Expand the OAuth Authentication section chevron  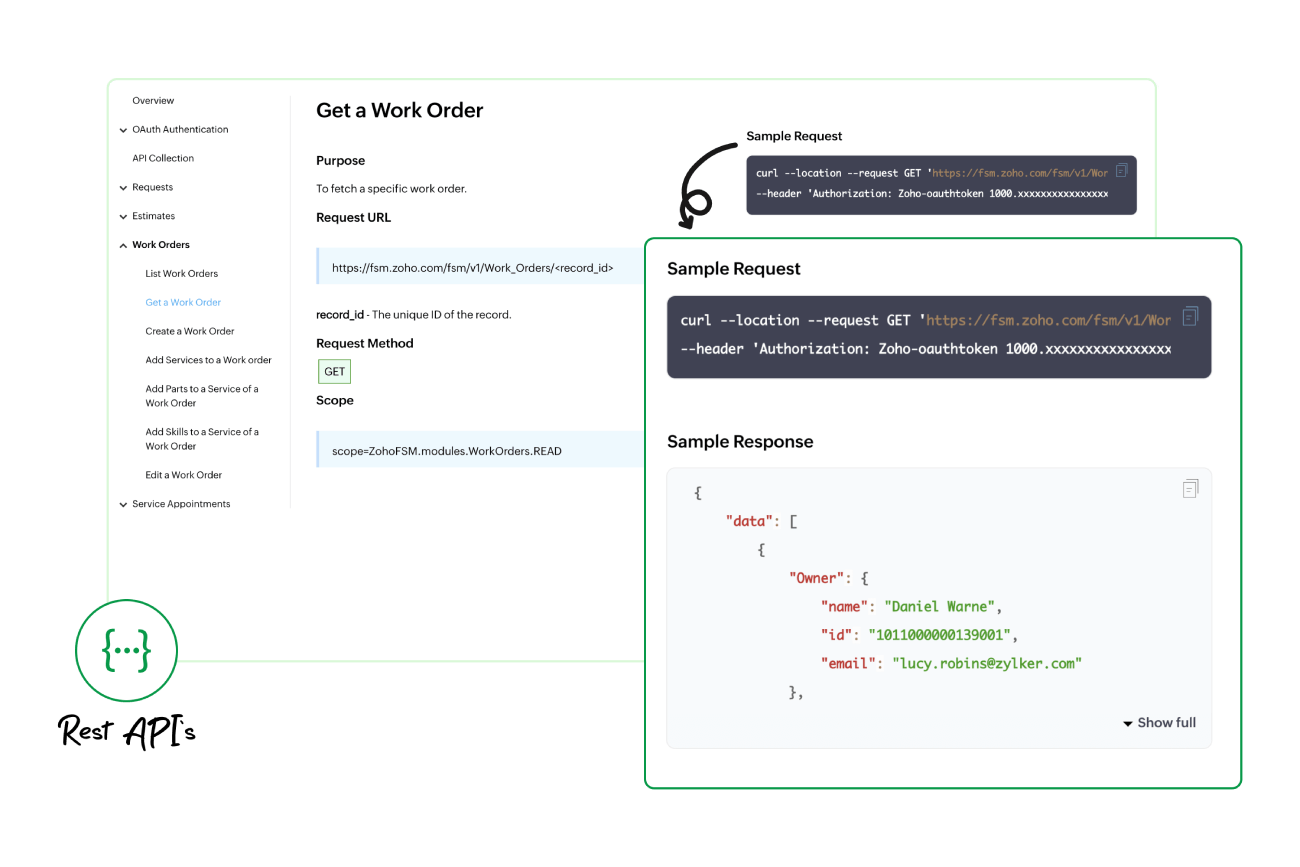click(x=123, y=130)
